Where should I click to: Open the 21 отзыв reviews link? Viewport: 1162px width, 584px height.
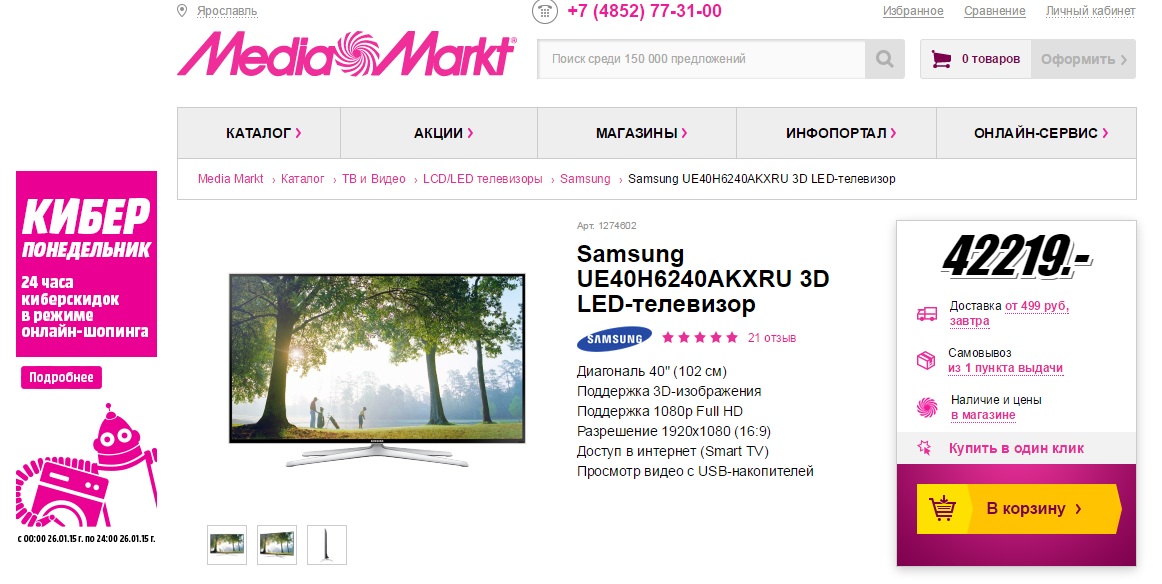771,338
